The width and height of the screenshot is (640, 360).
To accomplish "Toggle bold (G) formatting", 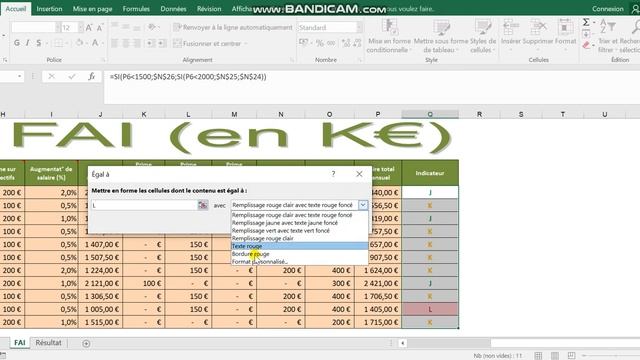I will tap(17, 43).
